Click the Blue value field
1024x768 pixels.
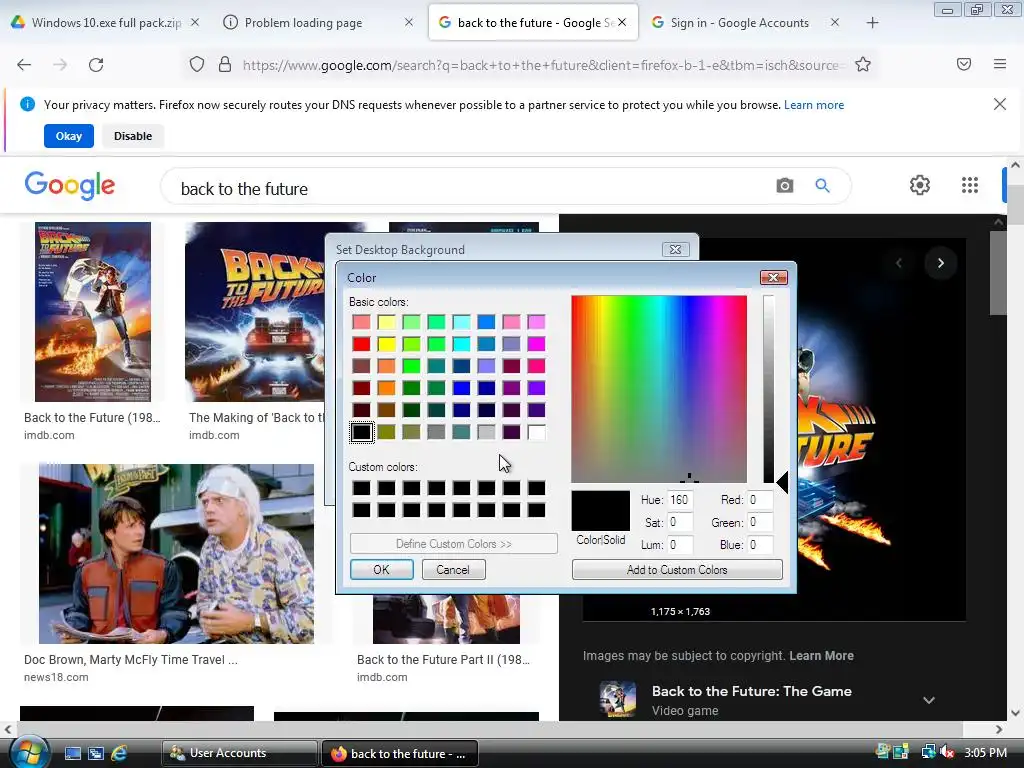coord(760,545)
